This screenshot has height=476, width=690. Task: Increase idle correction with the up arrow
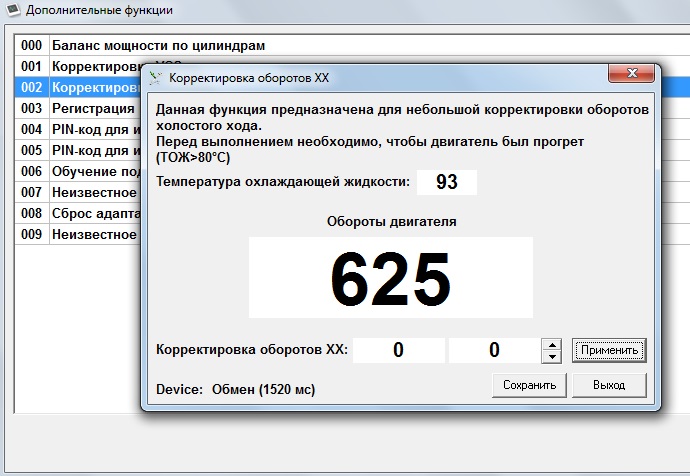[551, 345]
